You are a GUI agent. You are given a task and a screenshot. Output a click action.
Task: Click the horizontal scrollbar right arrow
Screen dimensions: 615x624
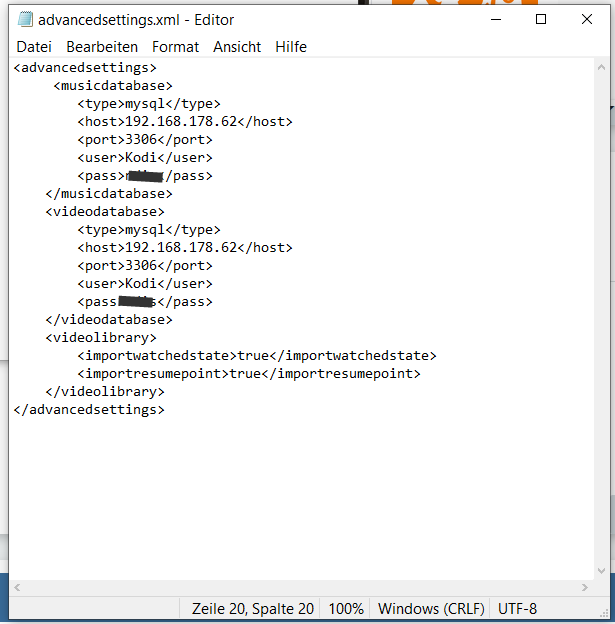click(585, 587)
